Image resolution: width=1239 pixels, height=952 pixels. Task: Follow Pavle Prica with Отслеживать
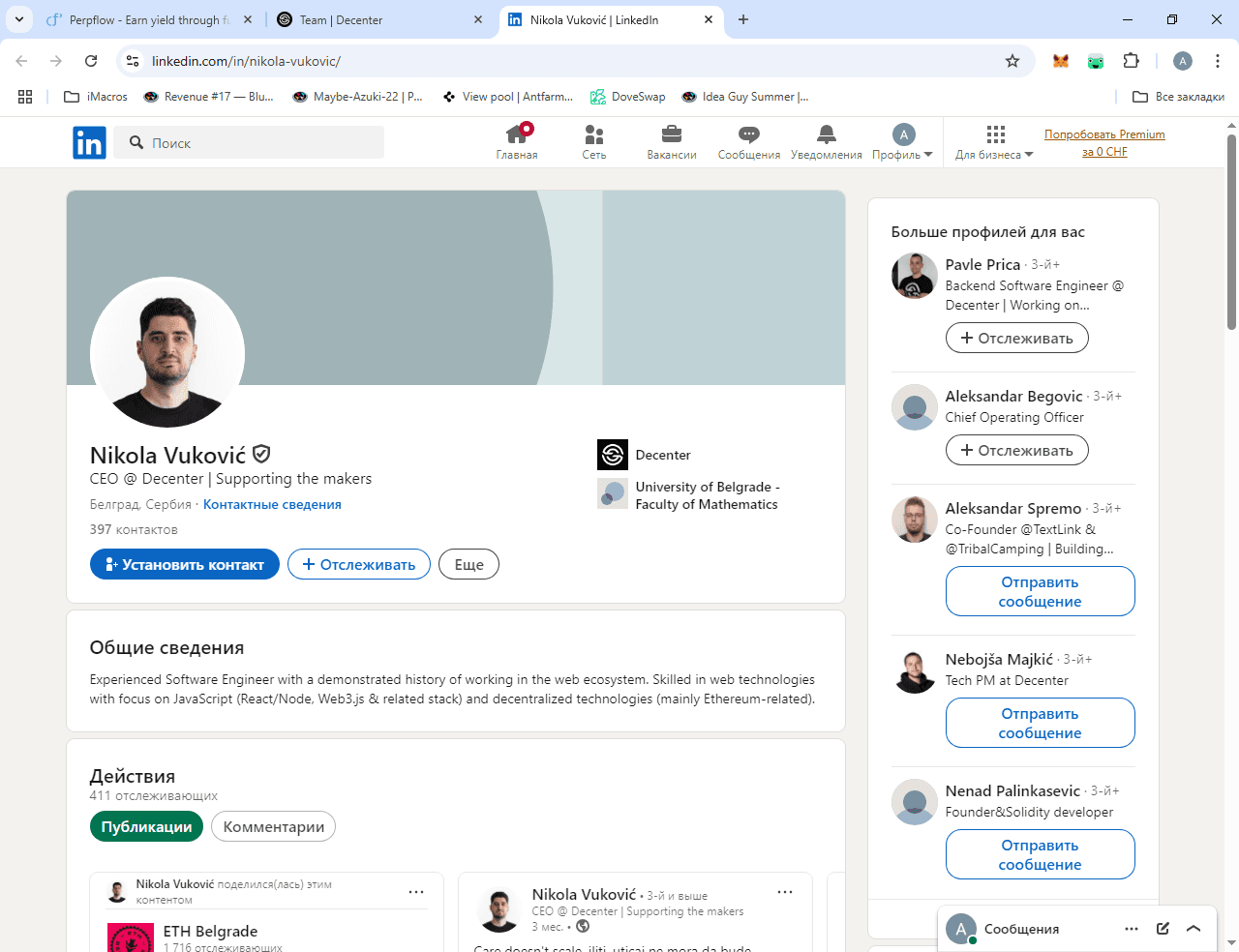click(x=1016, y=338)
